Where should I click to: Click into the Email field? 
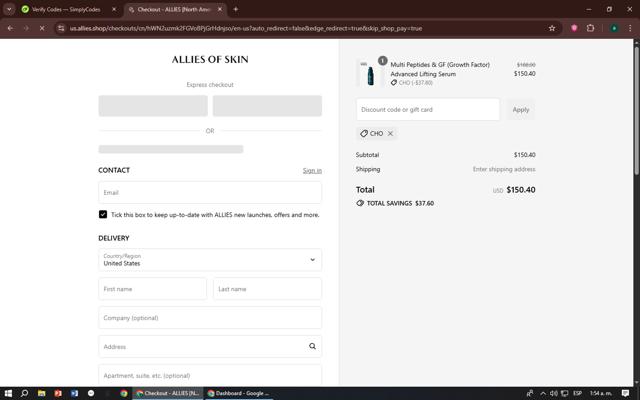pyautogui.click(x=210, y=192)
